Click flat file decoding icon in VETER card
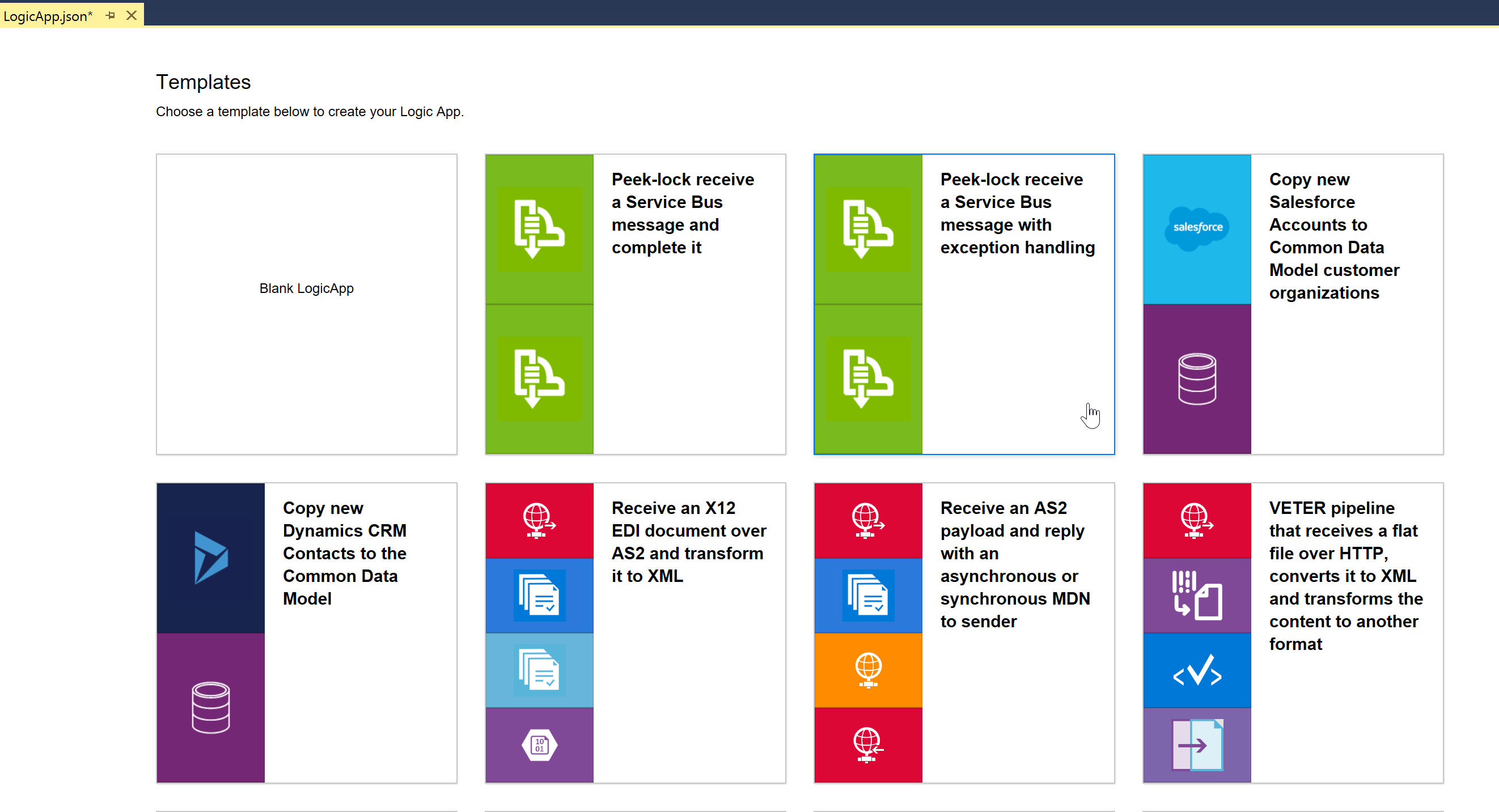 pos(1196,595)
